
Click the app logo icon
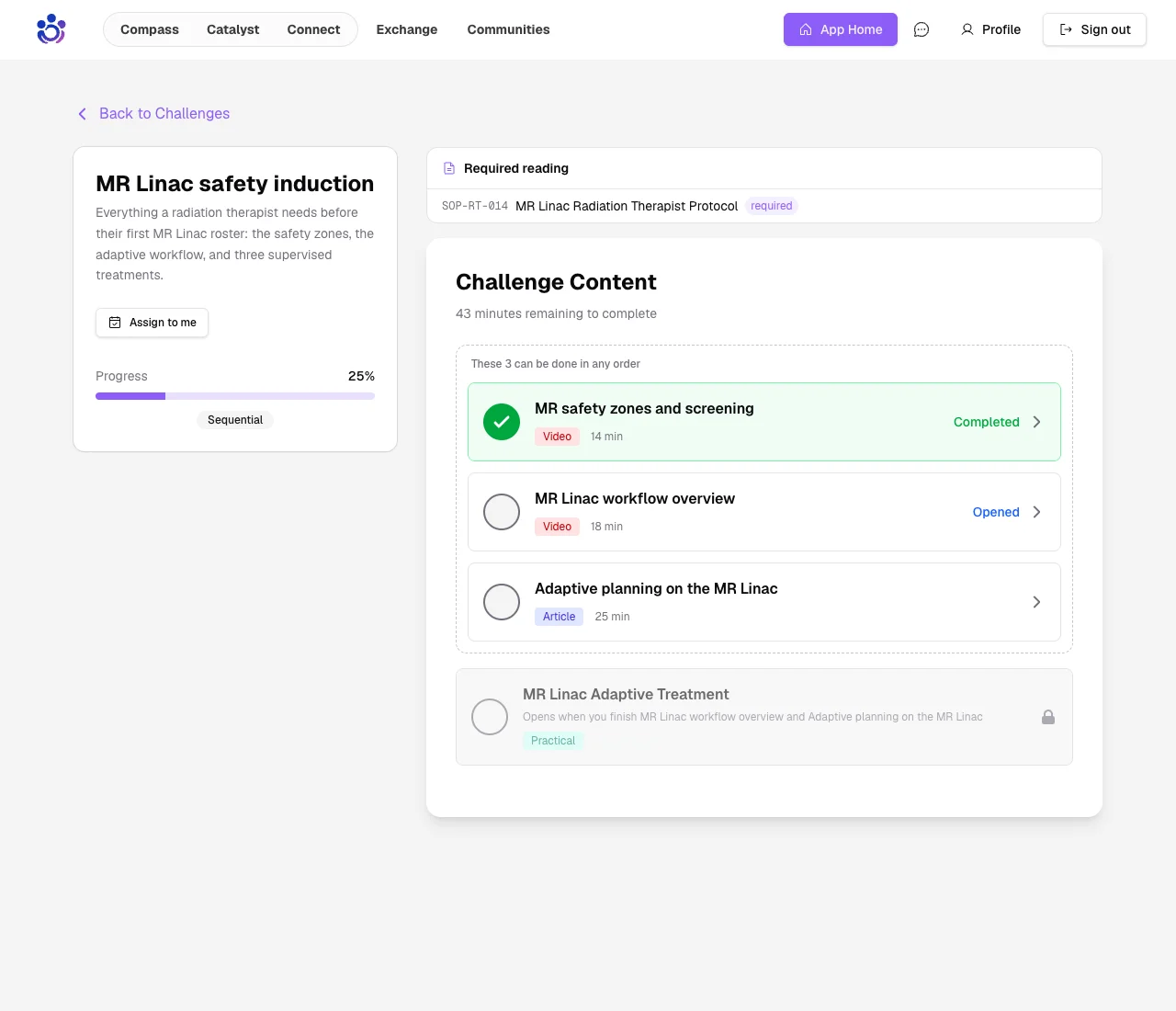coord(51,29)
